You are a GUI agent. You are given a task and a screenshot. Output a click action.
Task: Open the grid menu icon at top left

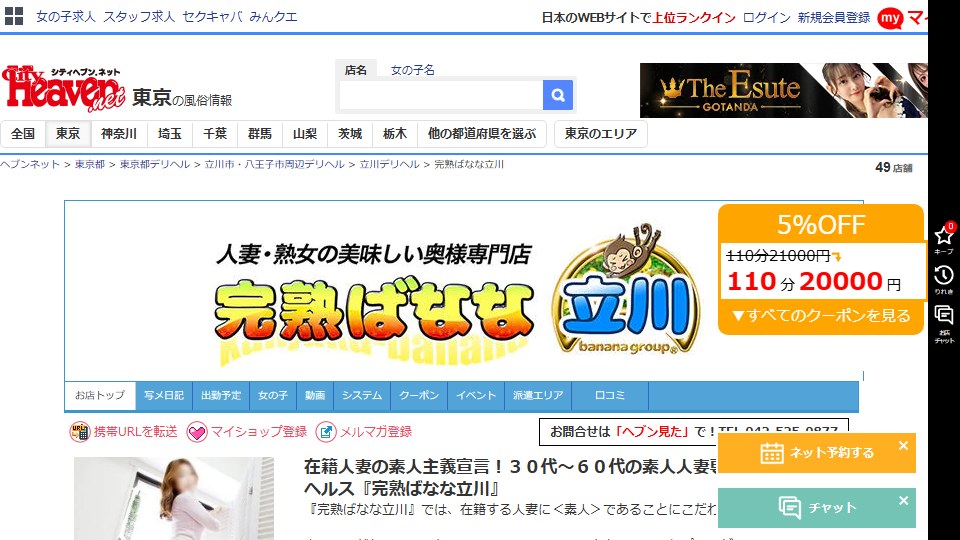point(13,17)
